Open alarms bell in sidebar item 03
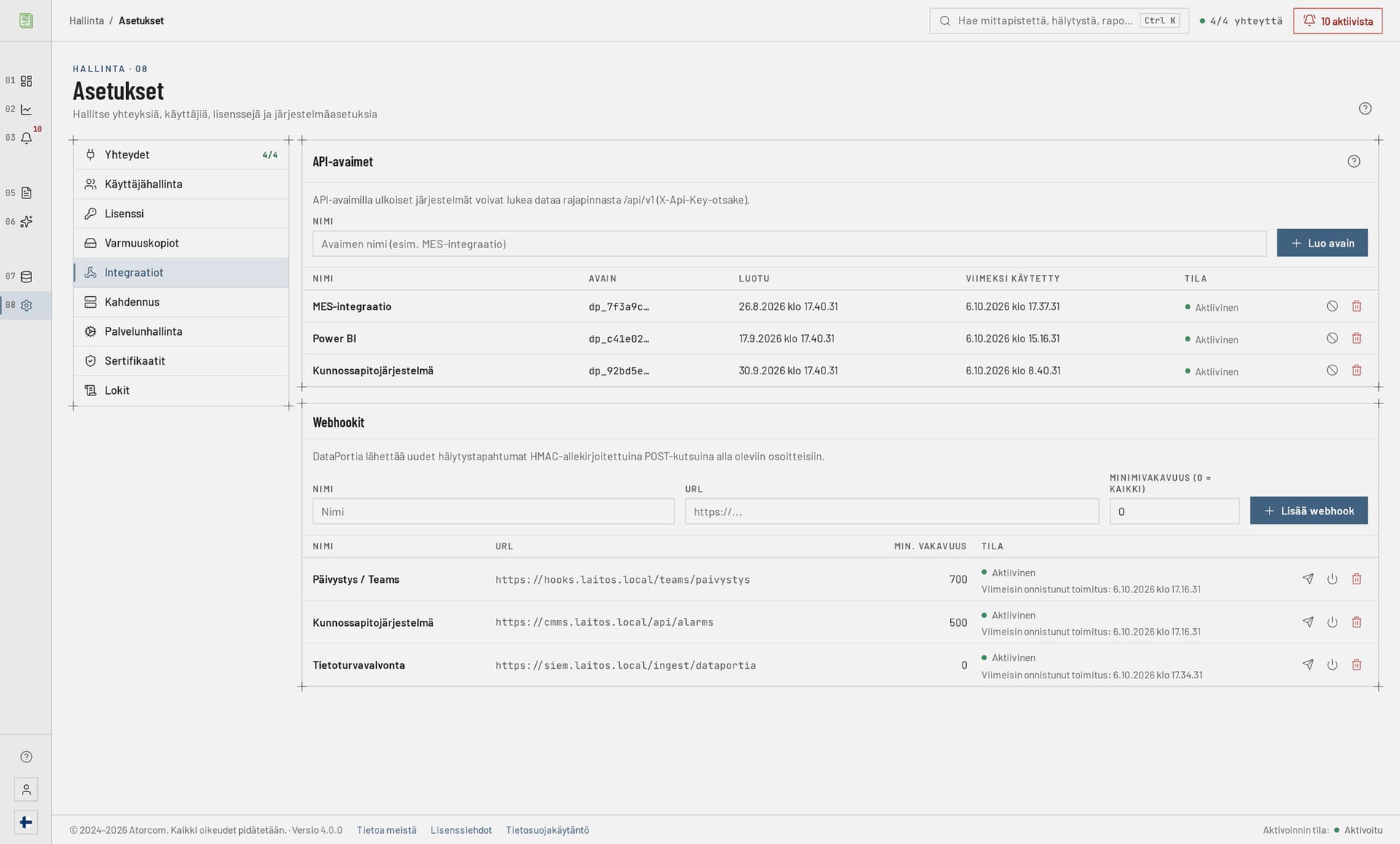The width and height of the screenshot is (1400, 844). pyautogui.click(x=26, y=138)
